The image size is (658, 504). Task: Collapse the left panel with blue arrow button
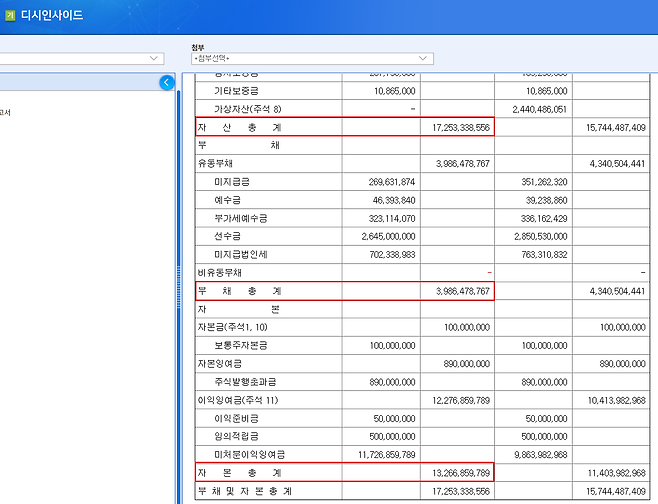click(166, 83)
